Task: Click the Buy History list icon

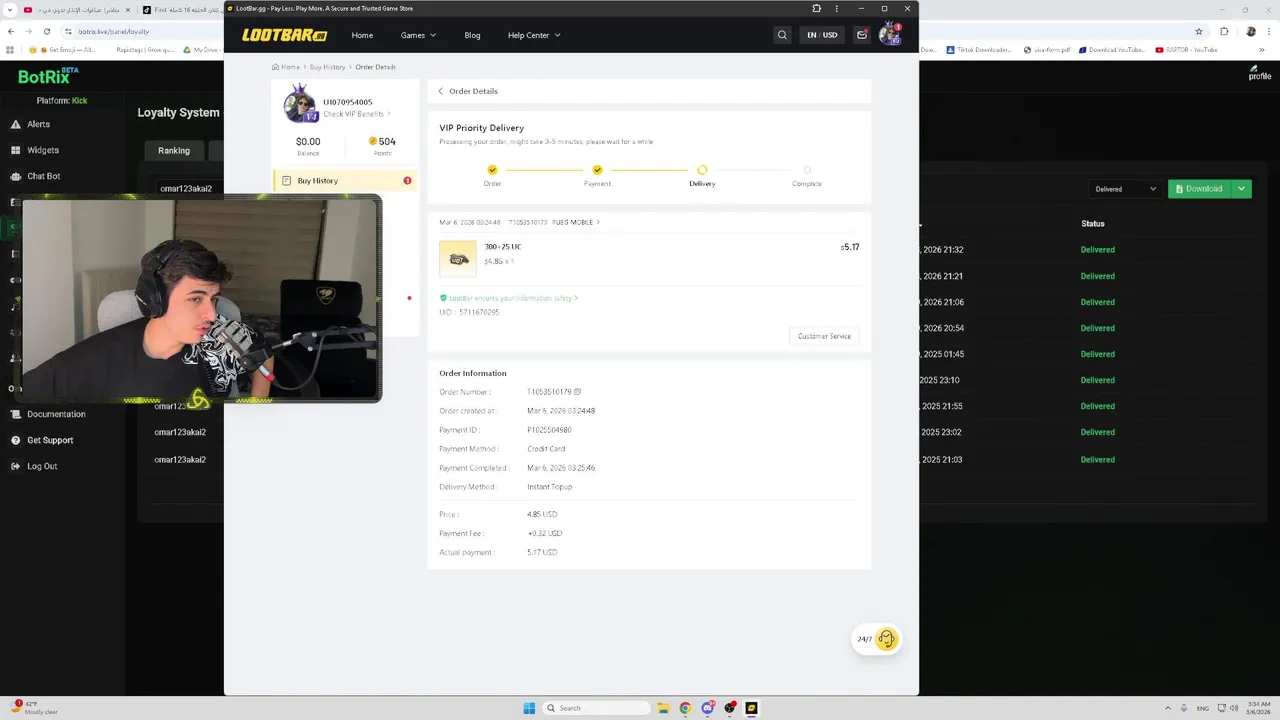Action: coord(286,181)
